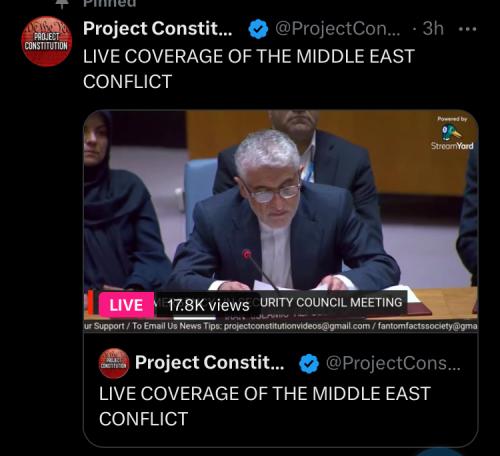Click the news tips email ticker
Image resolution: width=500 pixels, height=456 pixels.
pyautogui.click(x=281, y=326)
